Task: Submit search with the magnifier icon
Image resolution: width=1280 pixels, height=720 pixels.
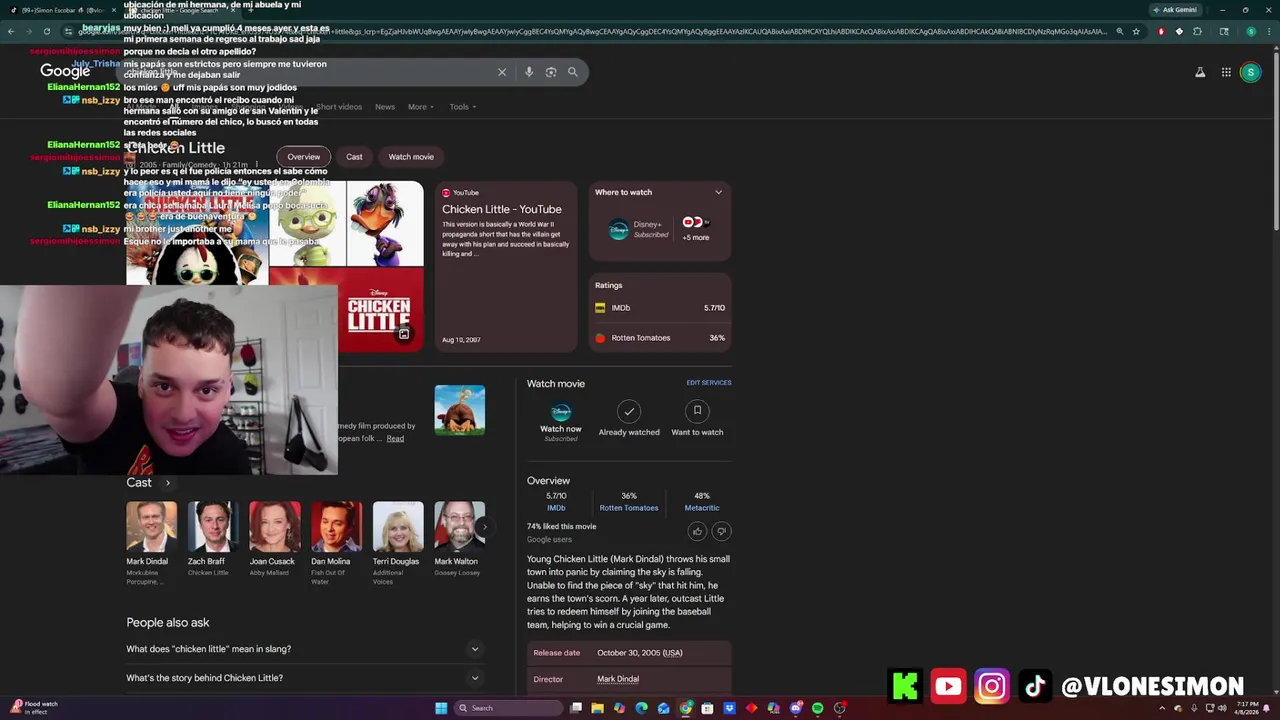Action: pos(573,72)
